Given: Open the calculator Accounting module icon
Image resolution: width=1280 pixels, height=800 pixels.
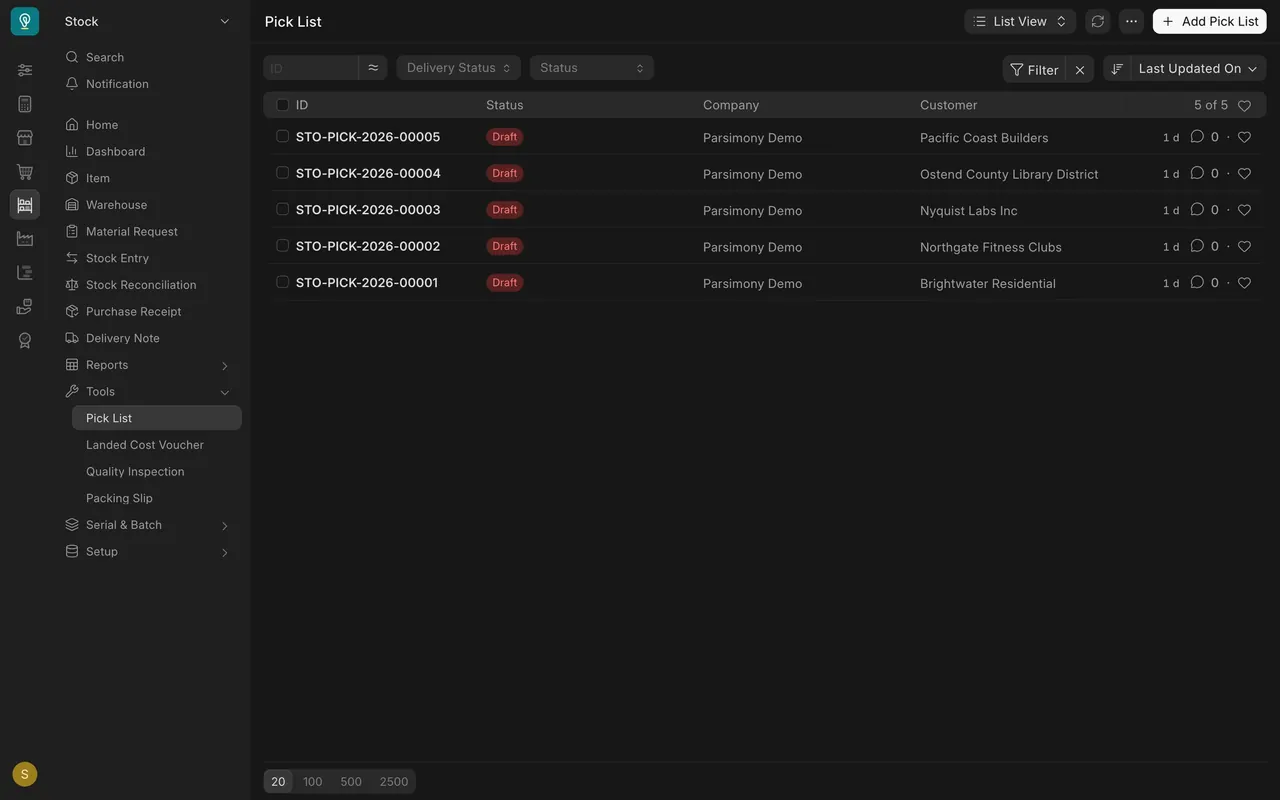Looking at the screenshot, I should point(25,104).
